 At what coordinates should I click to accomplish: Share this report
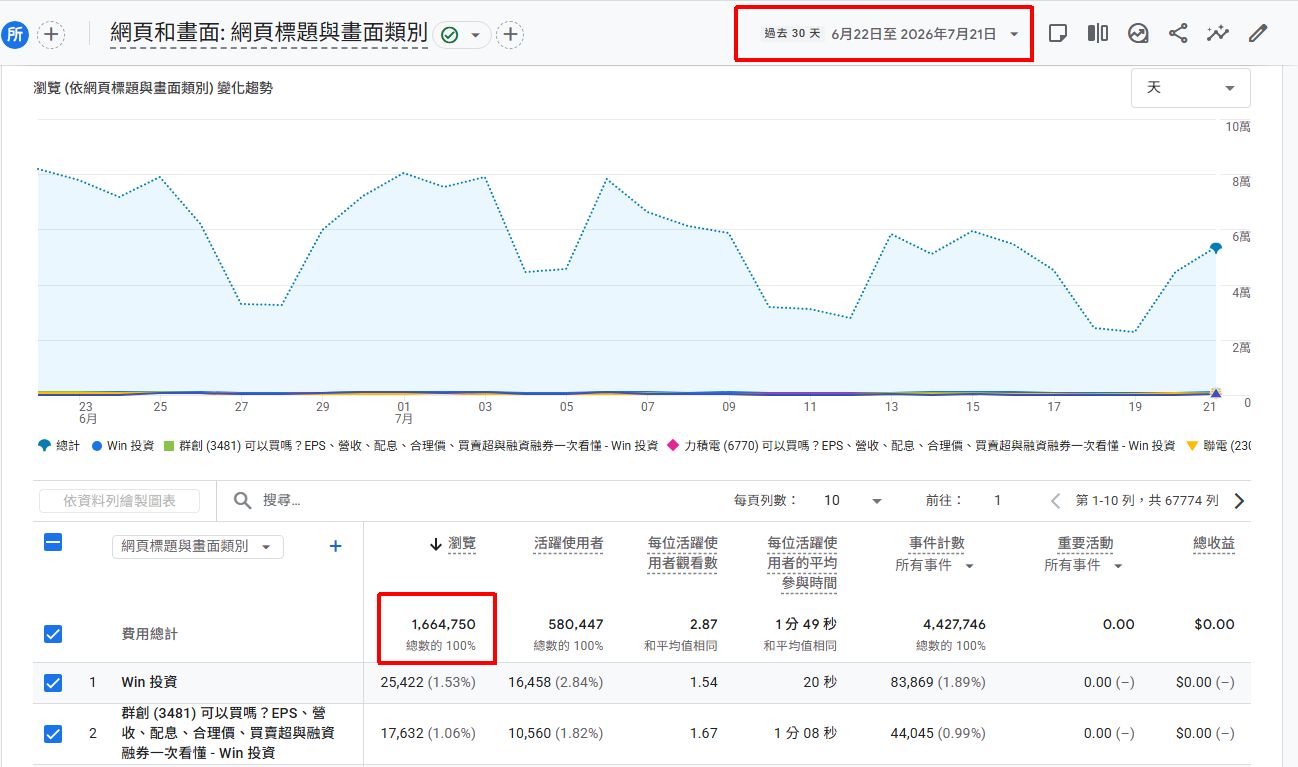coord(1178,33)
